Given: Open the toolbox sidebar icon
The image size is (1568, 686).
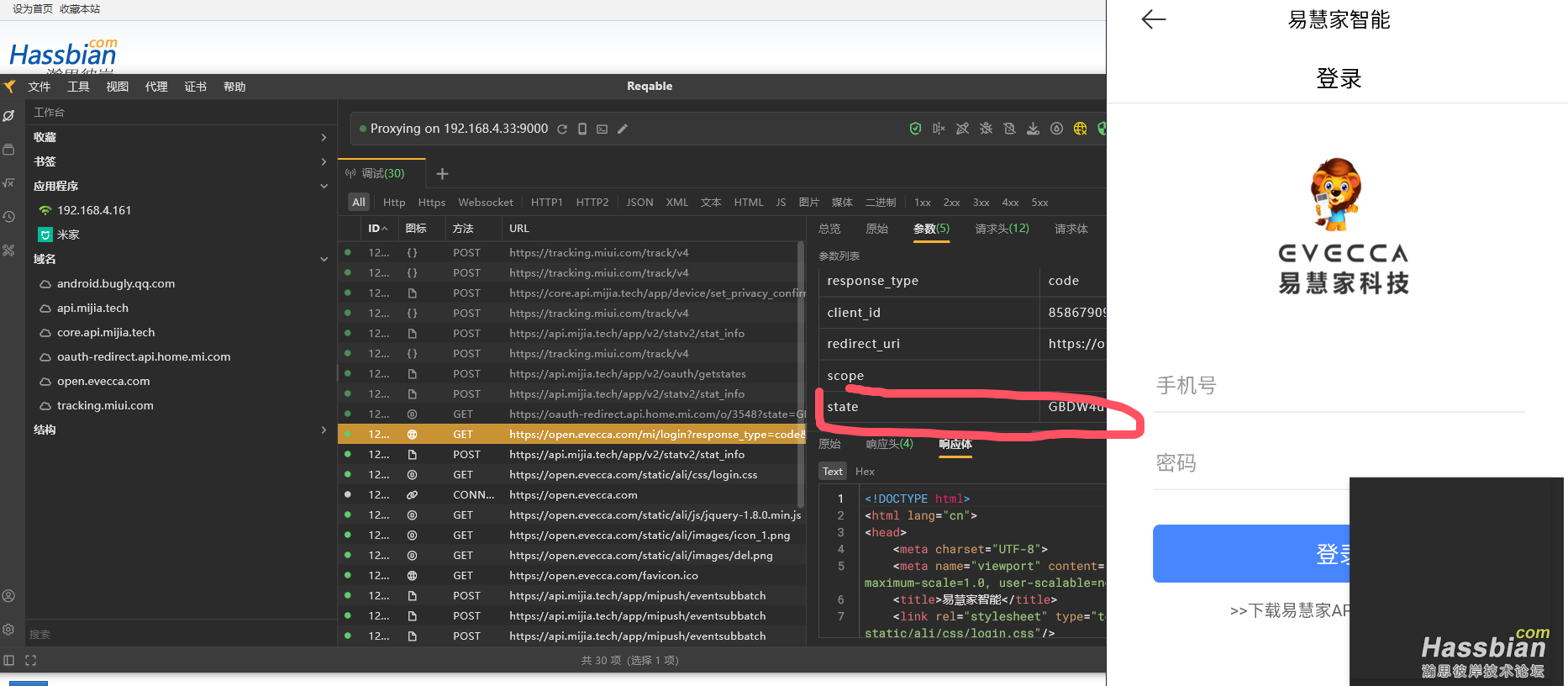Looking at the screenshot, I should pyautogui.click(x=8, y=251).
